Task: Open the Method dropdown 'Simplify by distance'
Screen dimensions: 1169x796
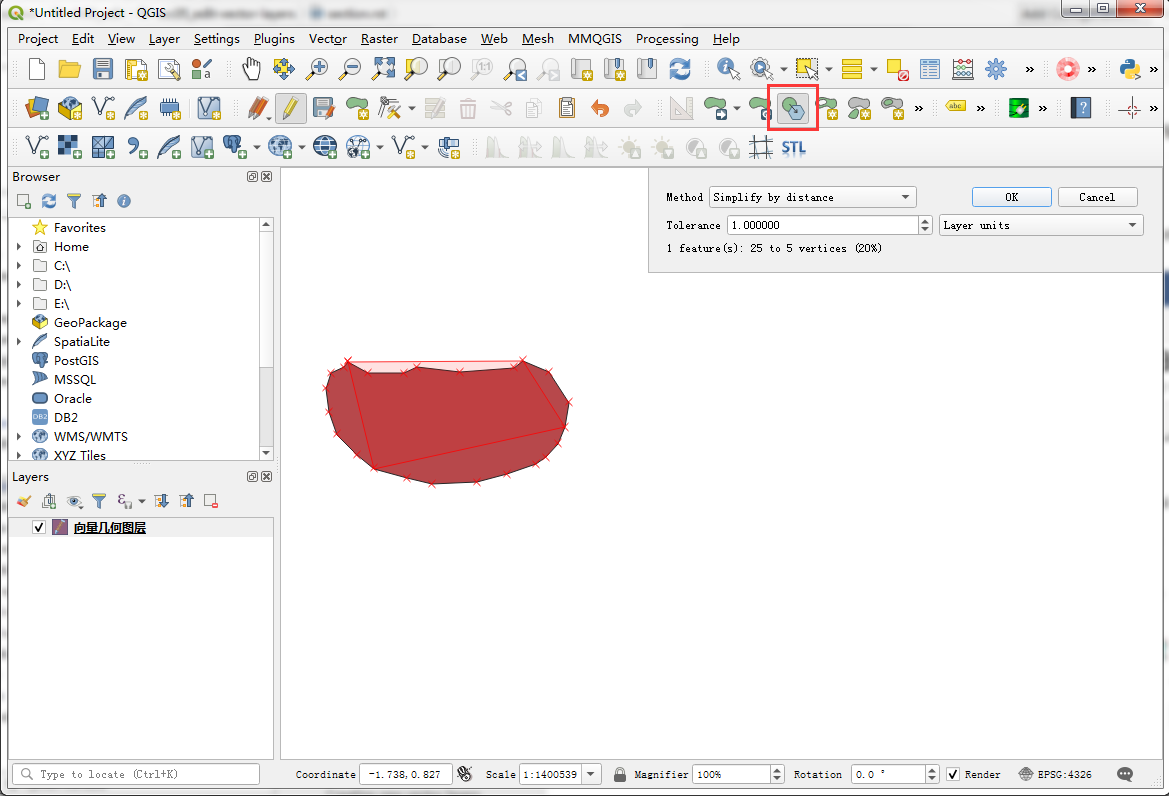Action: pyautogui.click(x=813, y=198)
